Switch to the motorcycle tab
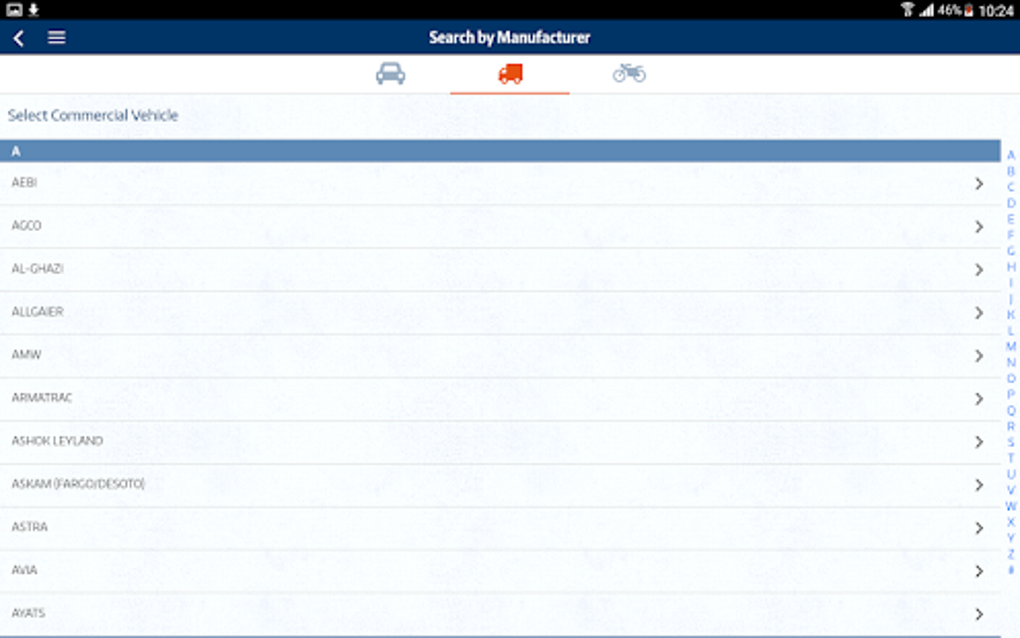Viewport: 1020px width, 638px height. point(629,73)
